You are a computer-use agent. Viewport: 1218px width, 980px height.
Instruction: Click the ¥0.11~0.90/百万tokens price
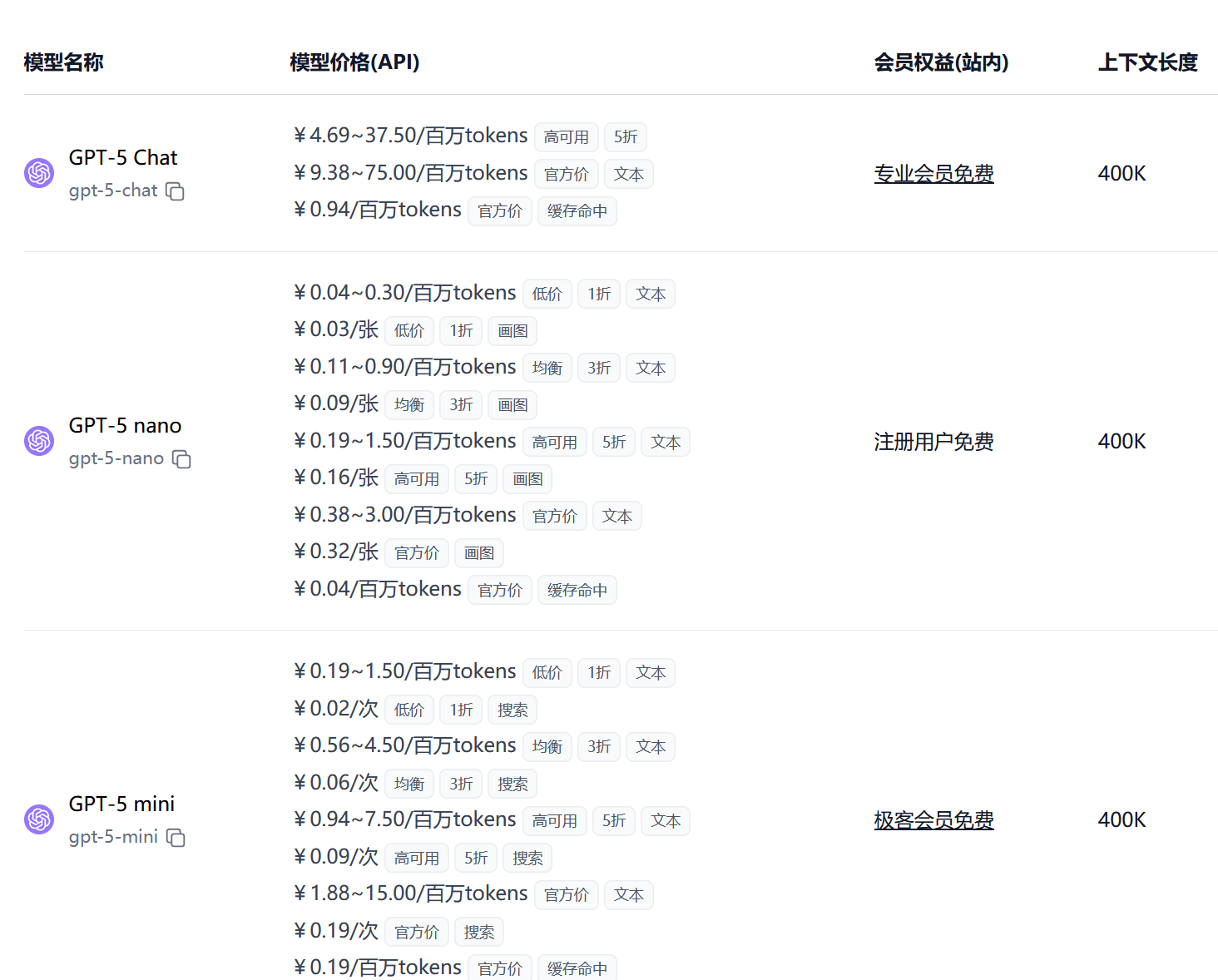[x=404, y=367]
